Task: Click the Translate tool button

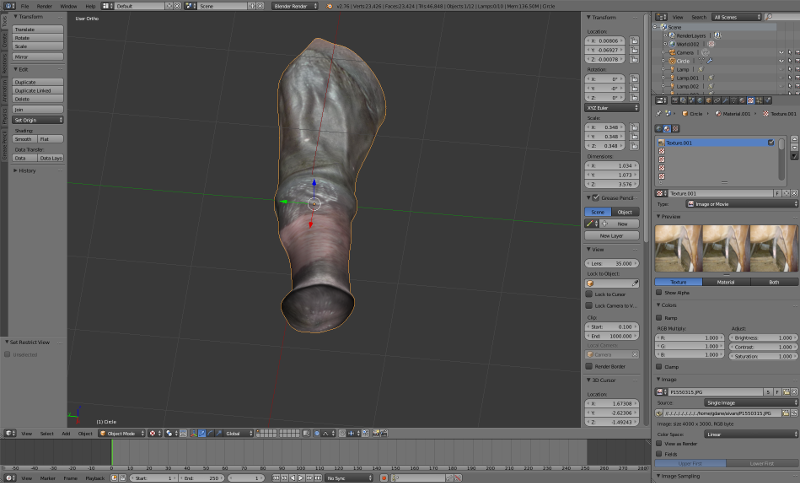Action: (x=38, y=30)
